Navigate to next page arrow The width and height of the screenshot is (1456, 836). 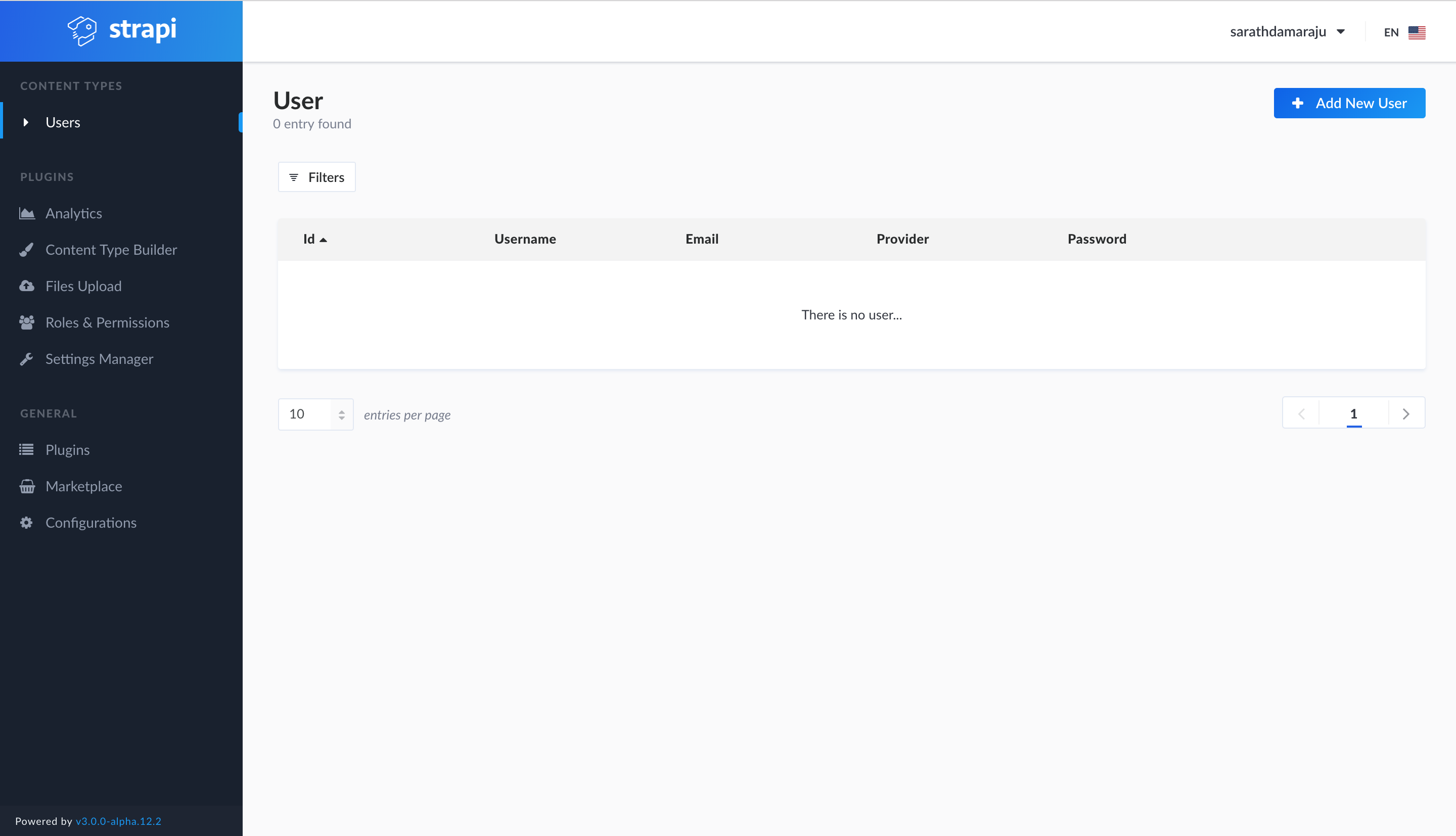tap(1406, 413)
